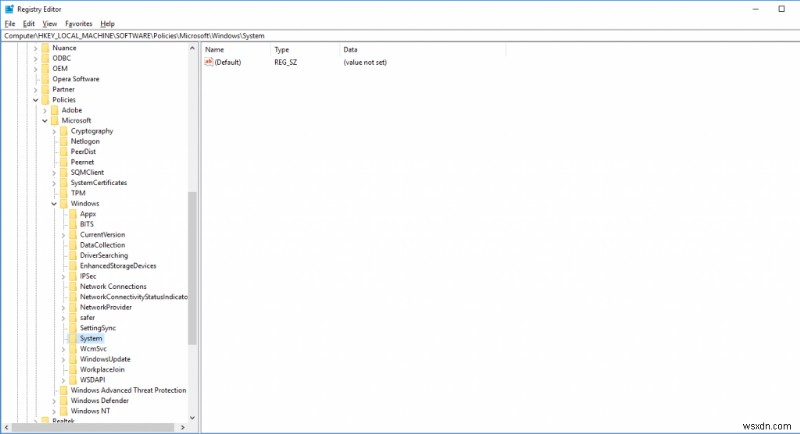This screenshot has height=434, width=800.
Task: Click the Windows Defender folder icon
Action: tap(64, 400)
